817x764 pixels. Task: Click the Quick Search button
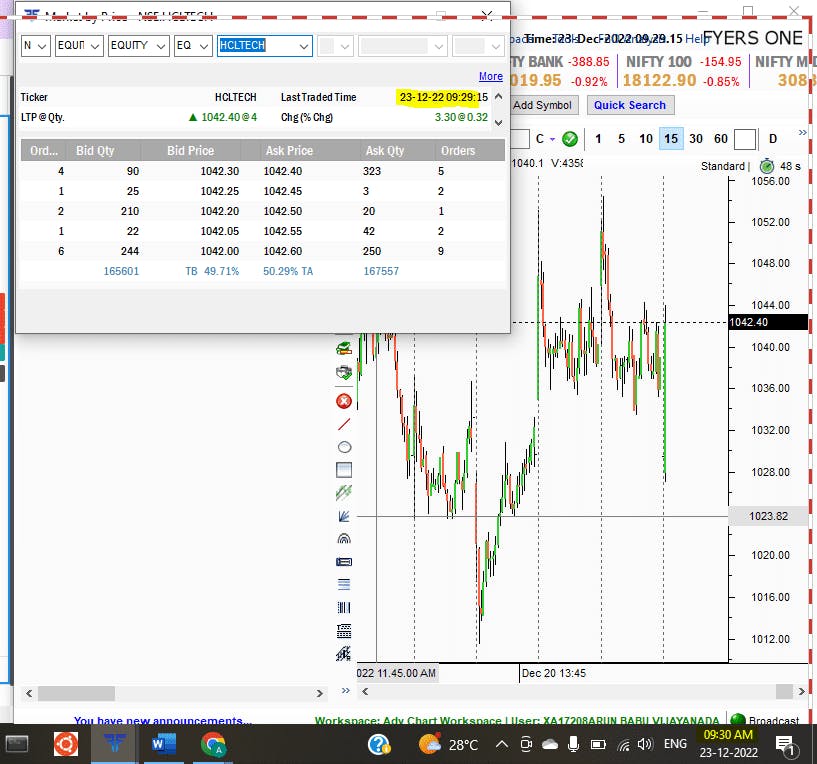pyautogui.click(x=630, y=105)
